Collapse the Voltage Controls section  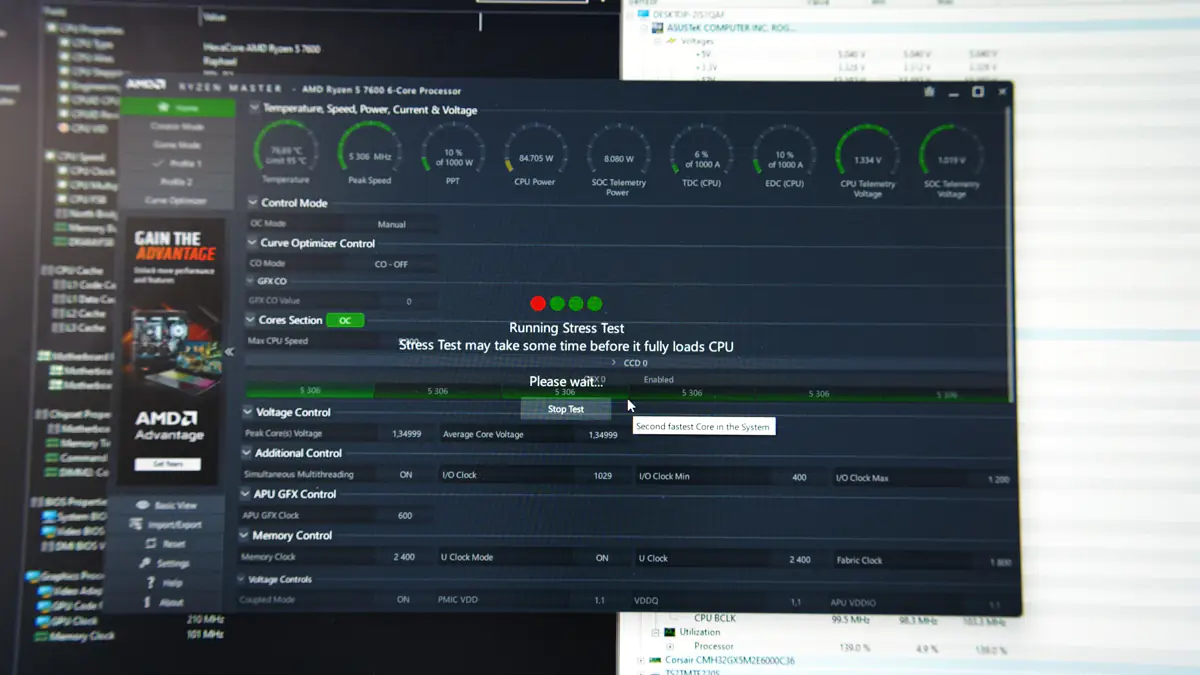click(x=241, y=579)
